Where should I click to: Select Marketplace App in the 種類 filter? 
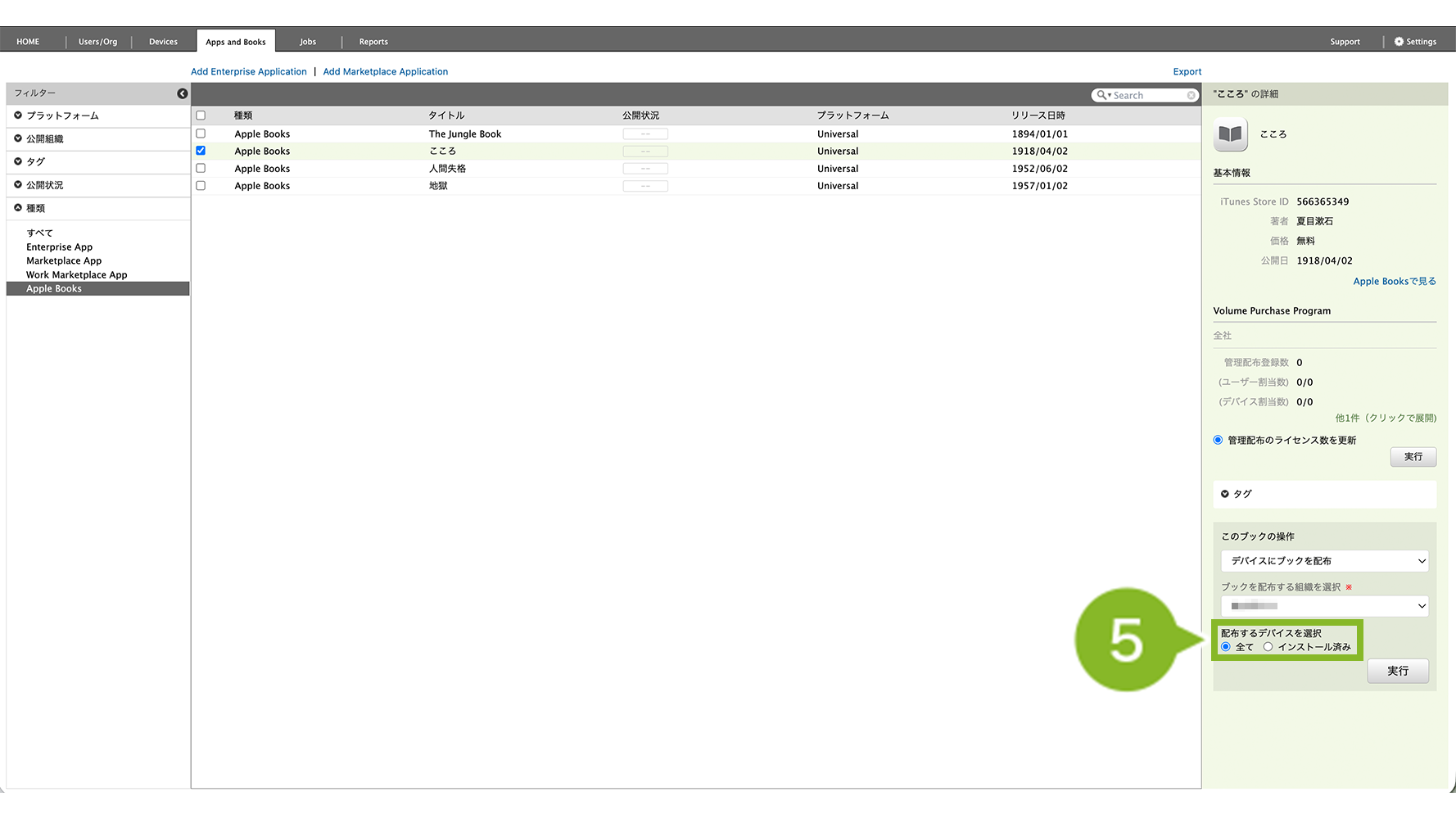tap(64, 261)
